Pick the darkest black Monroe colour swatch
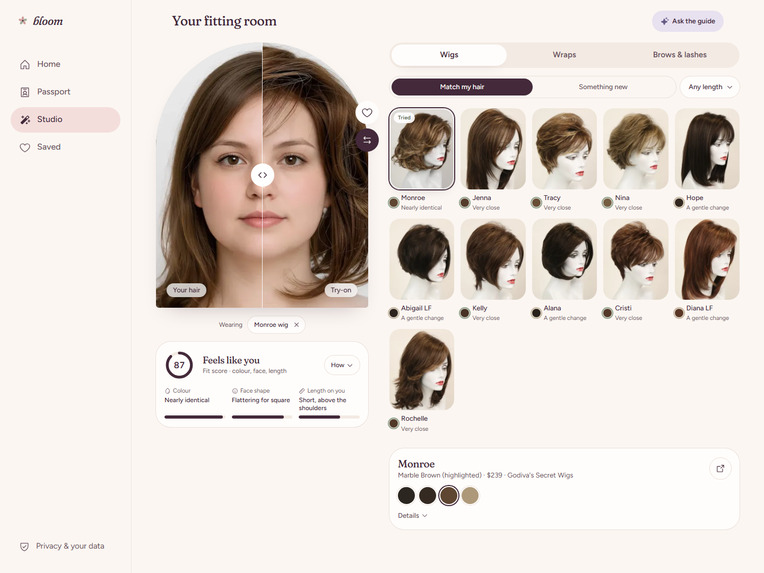Viewport: 764px width, 573px height. (406, 496)
